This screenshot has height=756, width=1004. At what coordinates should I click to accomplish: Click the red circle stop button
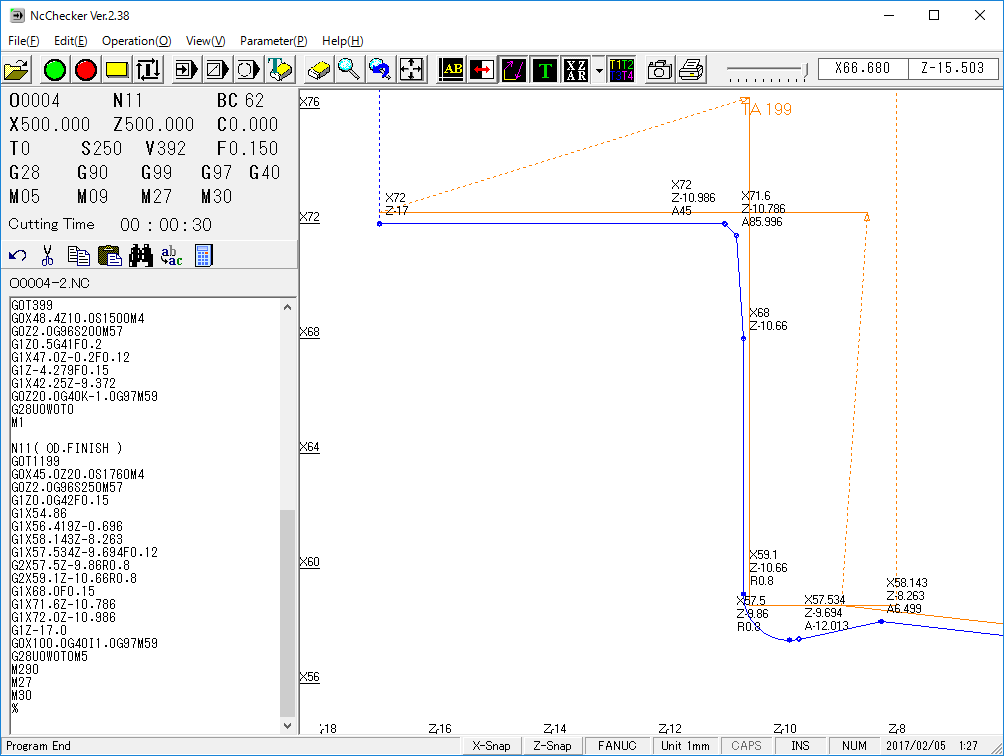86,69
